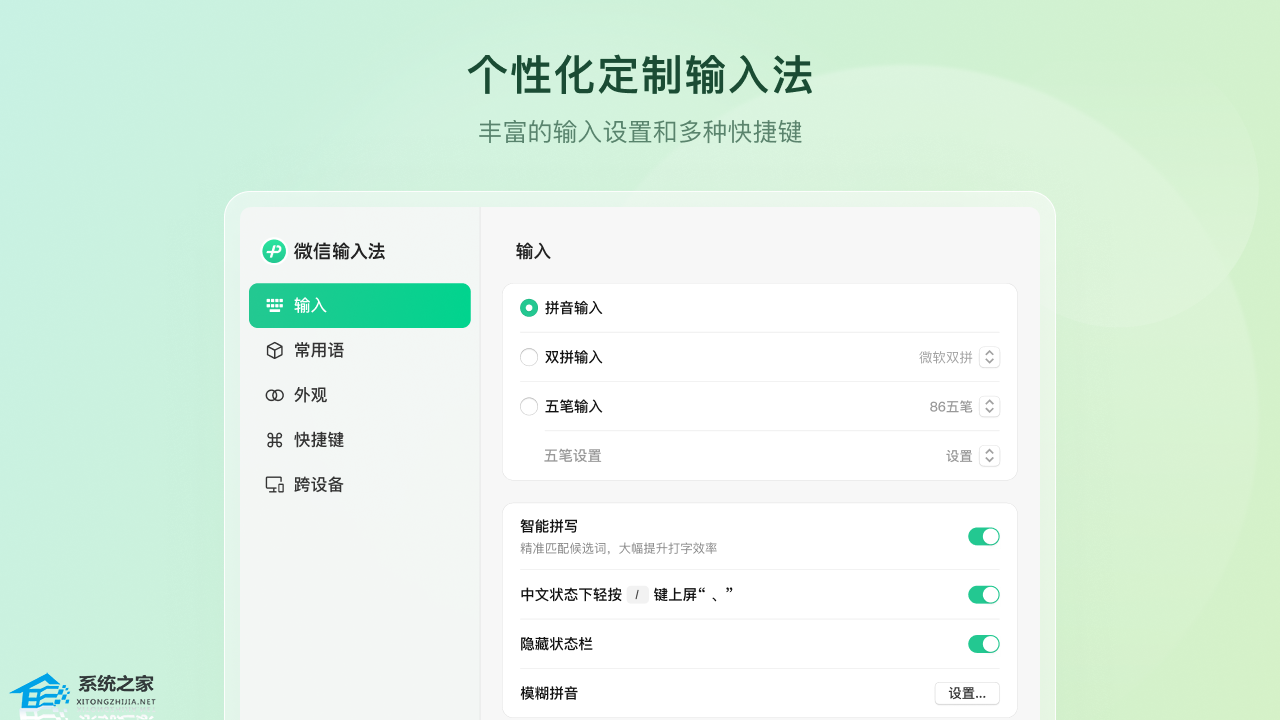Click the 微信输入法 title text
This screenshot has height=720, width=1280.
click(x=339, y=251)
